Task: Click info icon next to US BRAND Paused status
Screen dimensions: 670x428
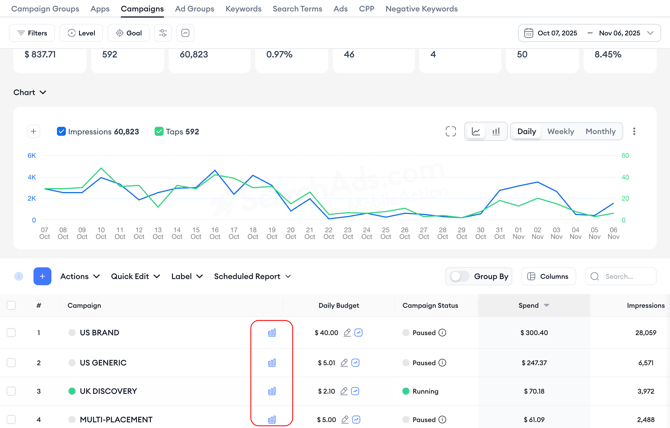Action: click(x=442, y=333)
